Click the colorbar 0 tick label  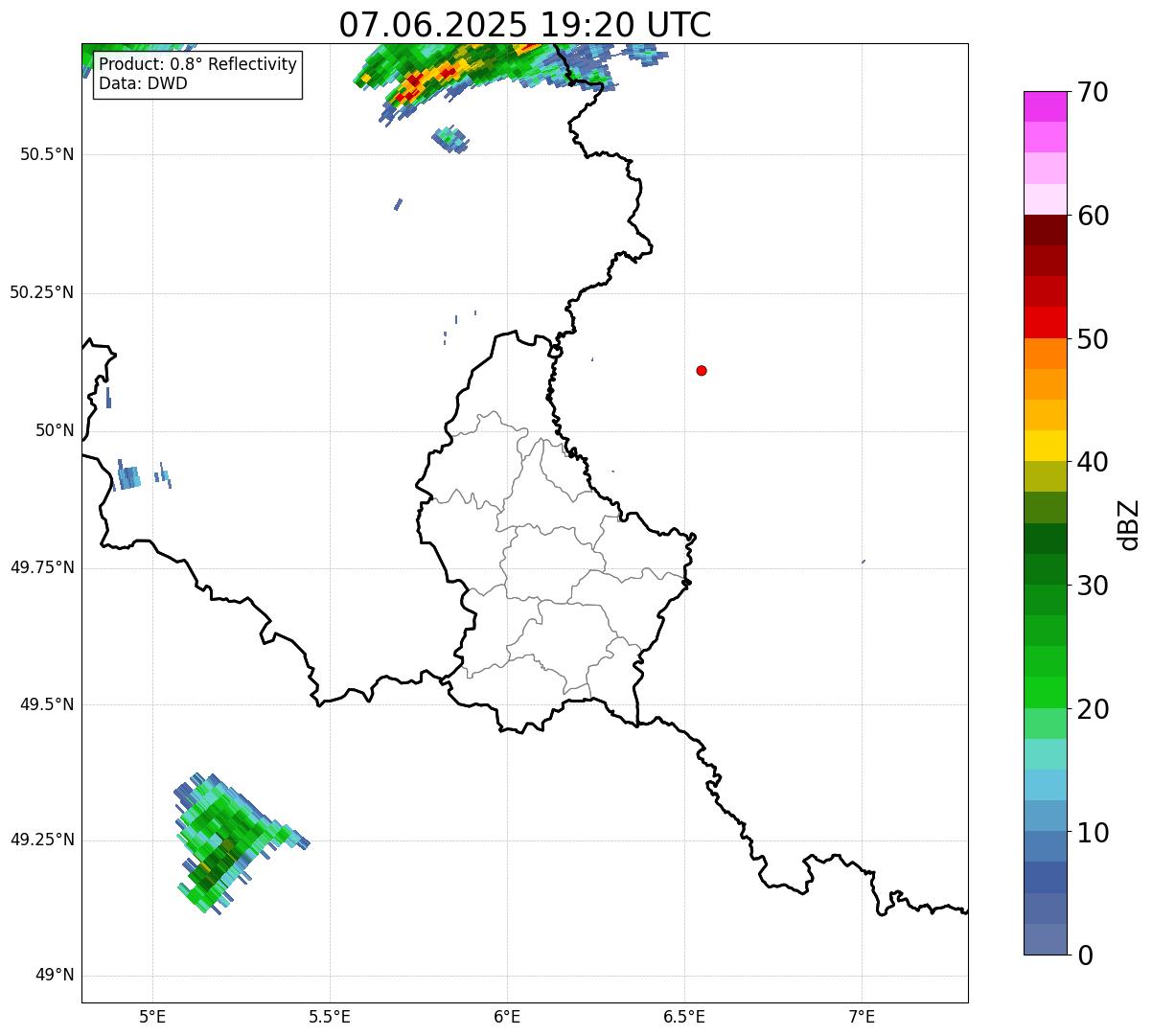[x=1084, y=955]
